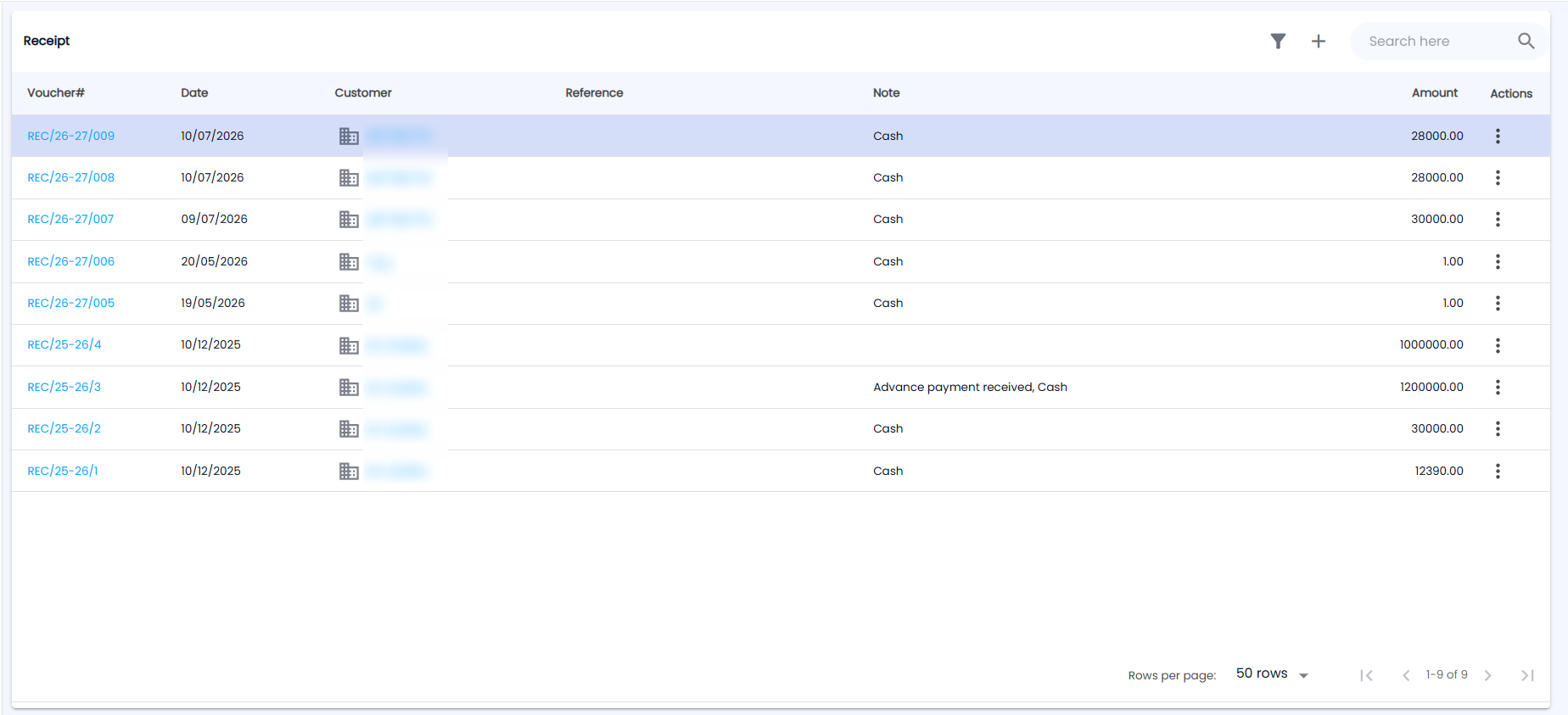The image size is (1568, 715).
Task: Open voucher REC/25-26/1
Action: [x=63, y=471]
